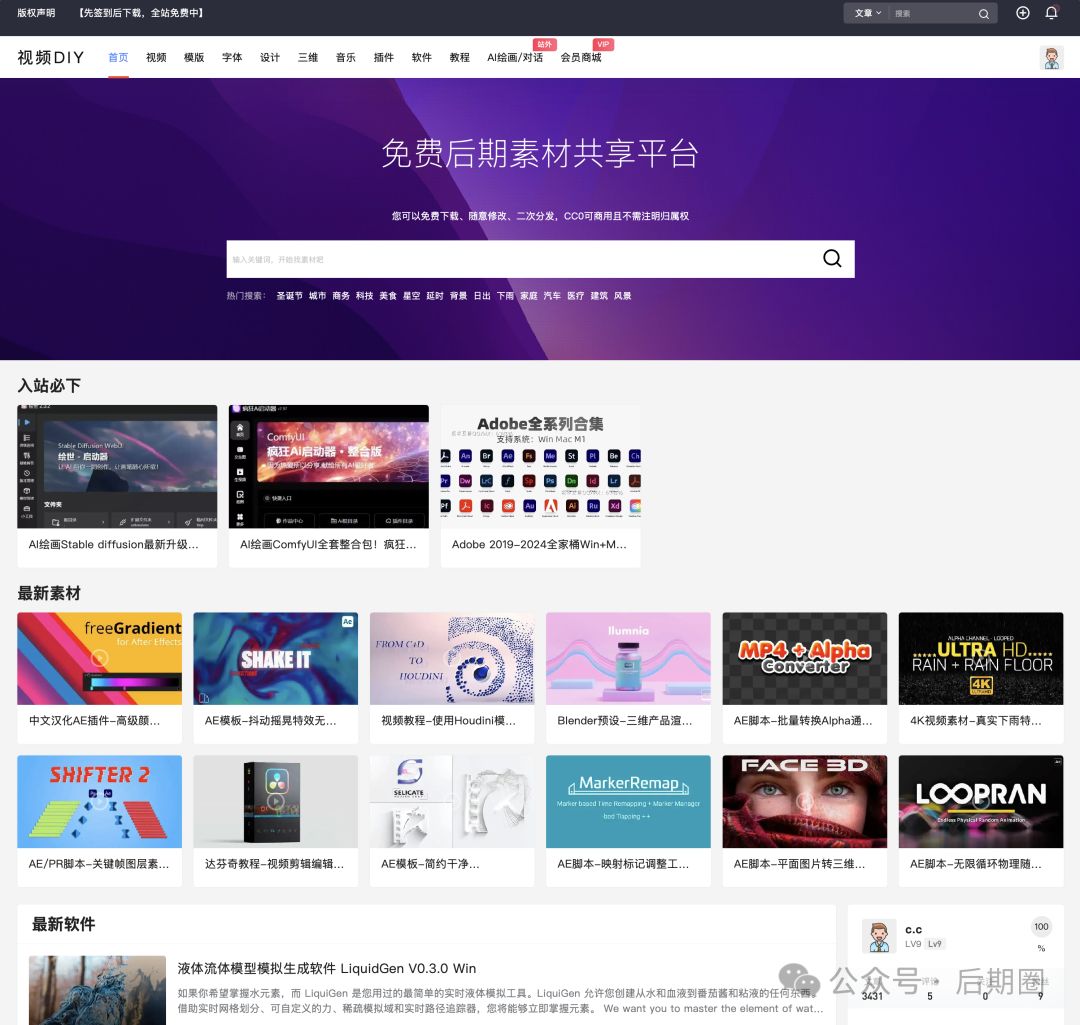Click the 汽车 hot search tag
The image size is (1080, 1025).
pyautogui.click(x=552, y=296)
